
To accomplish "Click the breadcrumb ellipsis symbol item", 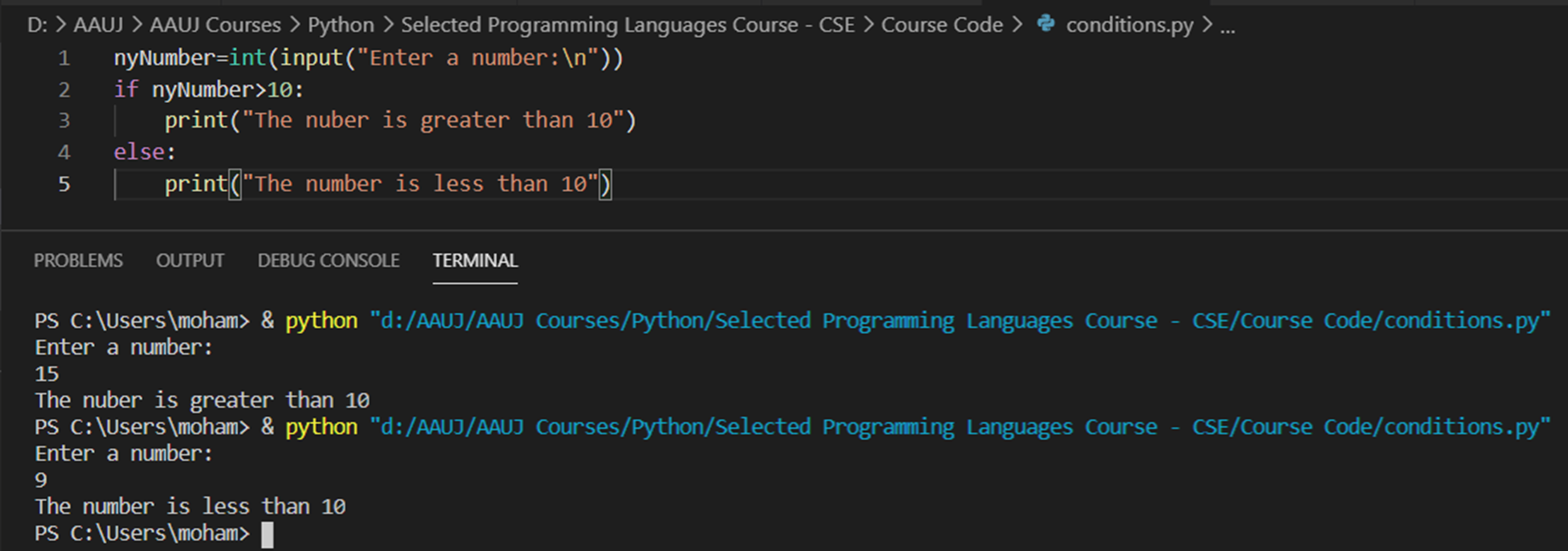I will tap(1227, 25).
